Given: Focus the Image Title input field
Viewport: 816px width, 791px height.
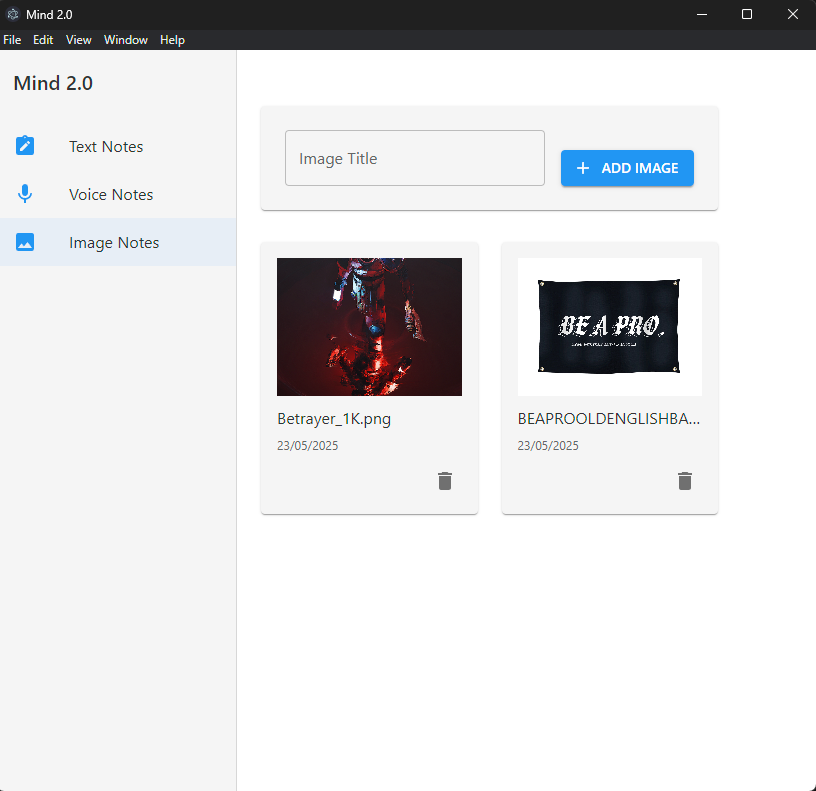Looking at the screenshot, I should click(x=414, y=158).
